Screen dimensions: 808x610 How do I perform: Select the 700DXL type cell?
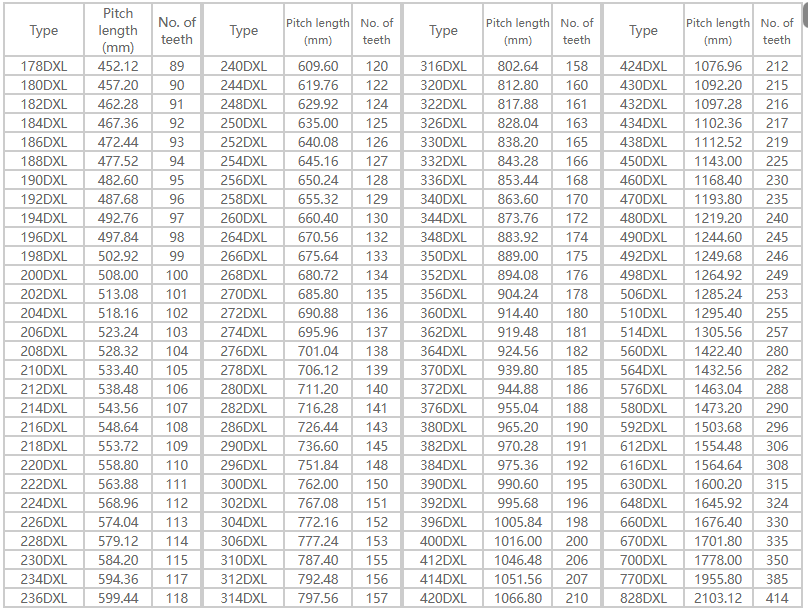643,560
